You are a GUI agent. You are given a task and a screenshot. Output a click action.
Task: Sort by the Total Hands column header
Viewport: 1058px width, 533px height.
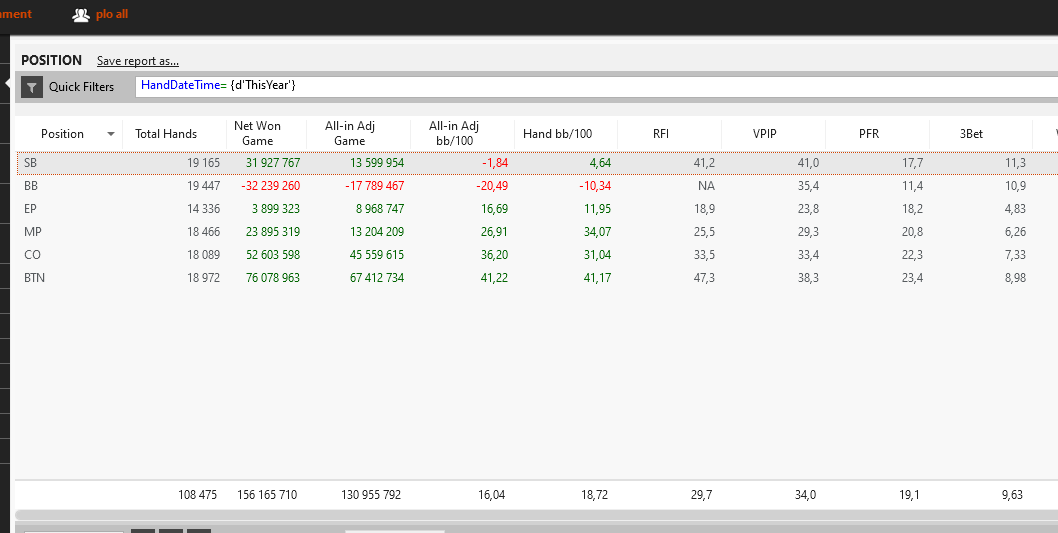pos(166,134)
